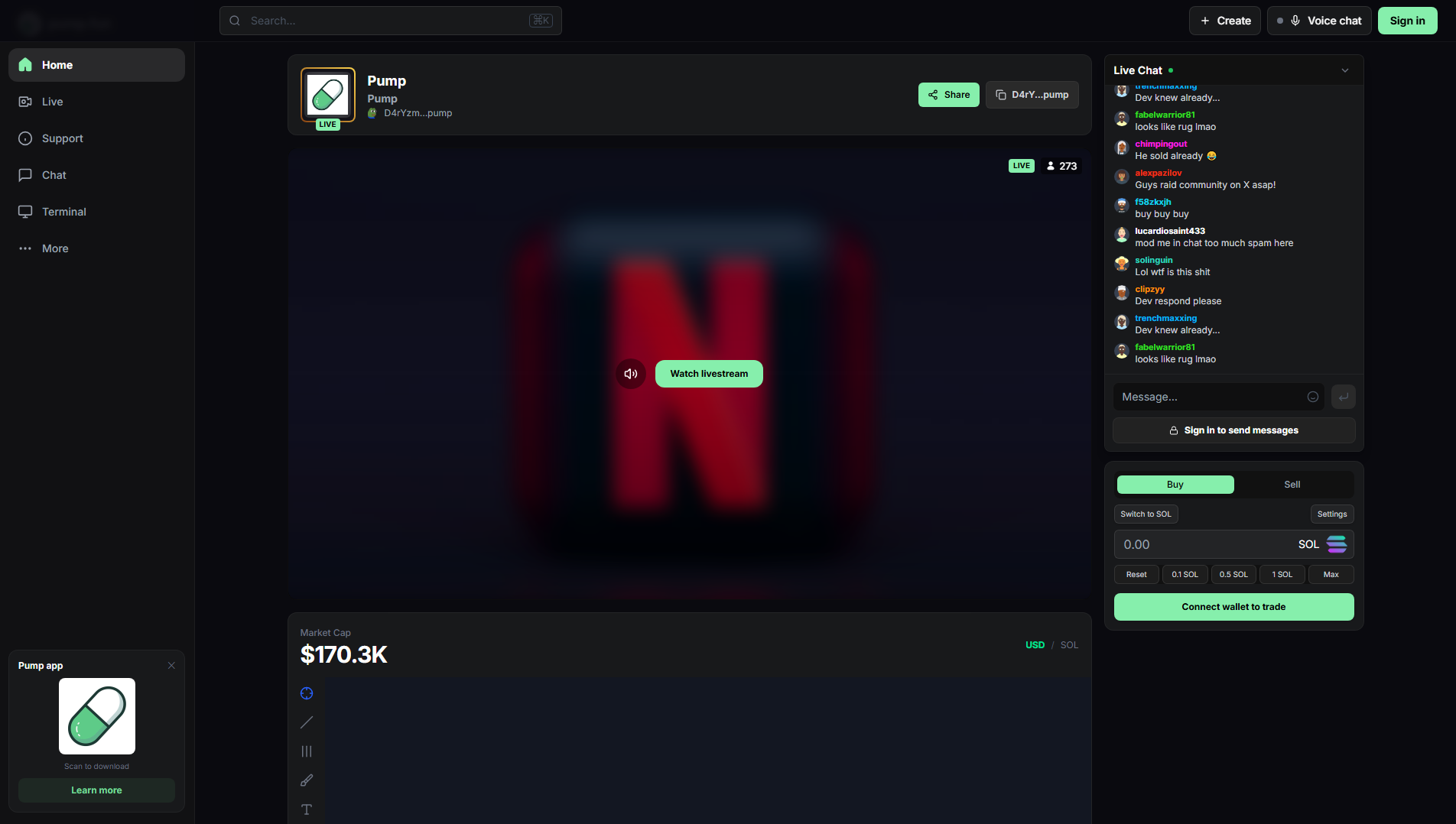Reset the trade amount
1456x824 pixels.
click(1136, 575)
